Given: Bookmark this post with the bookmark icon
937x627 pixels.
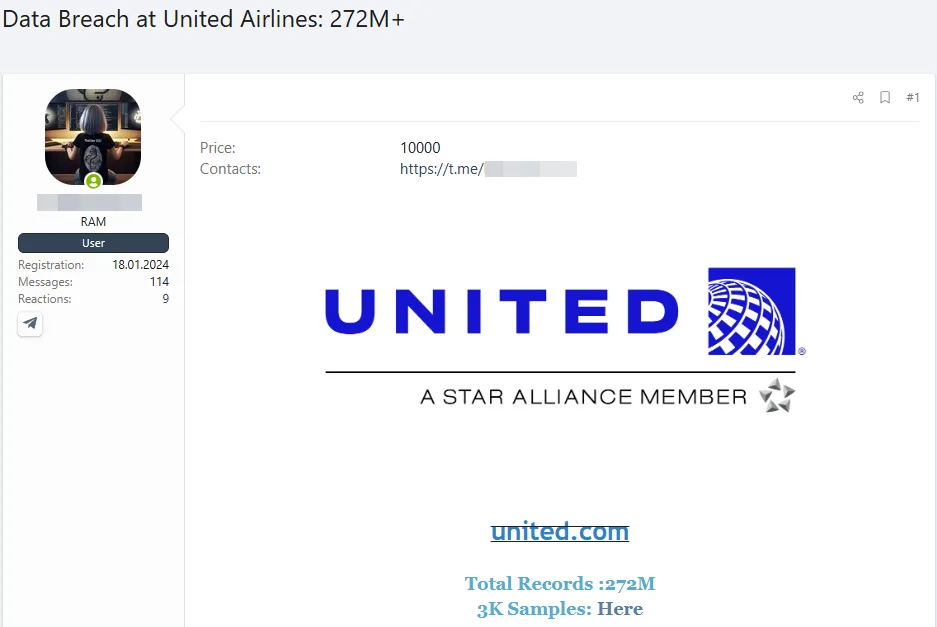Looking at the screenshot, I should pyautogui.click(x=885, y=98).
